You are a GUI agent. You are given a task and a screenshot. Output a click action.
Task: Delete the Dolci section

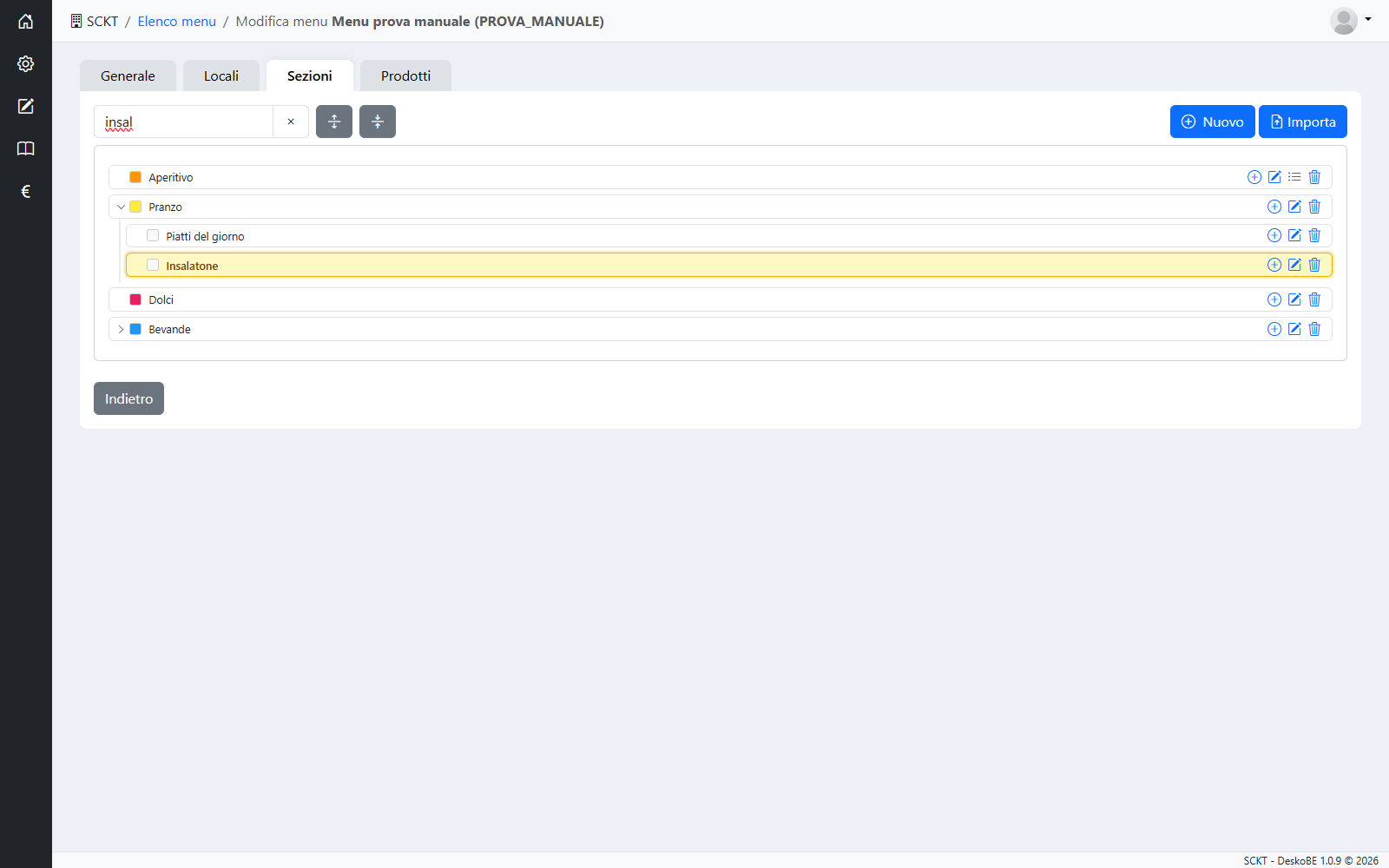[x=1314, y=299]
